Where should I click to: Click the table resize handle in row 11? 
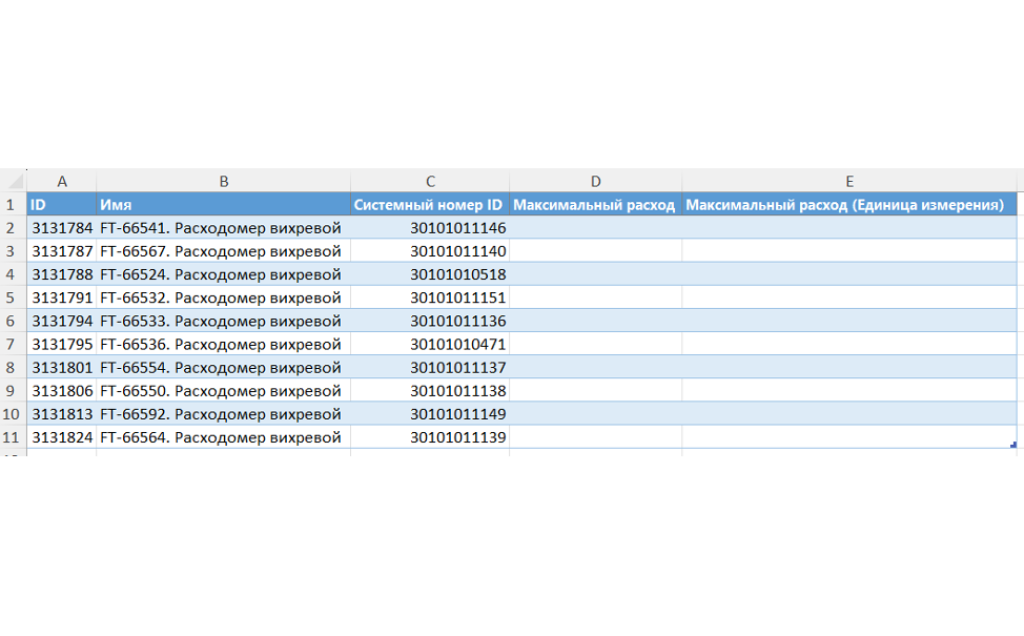1014,445
